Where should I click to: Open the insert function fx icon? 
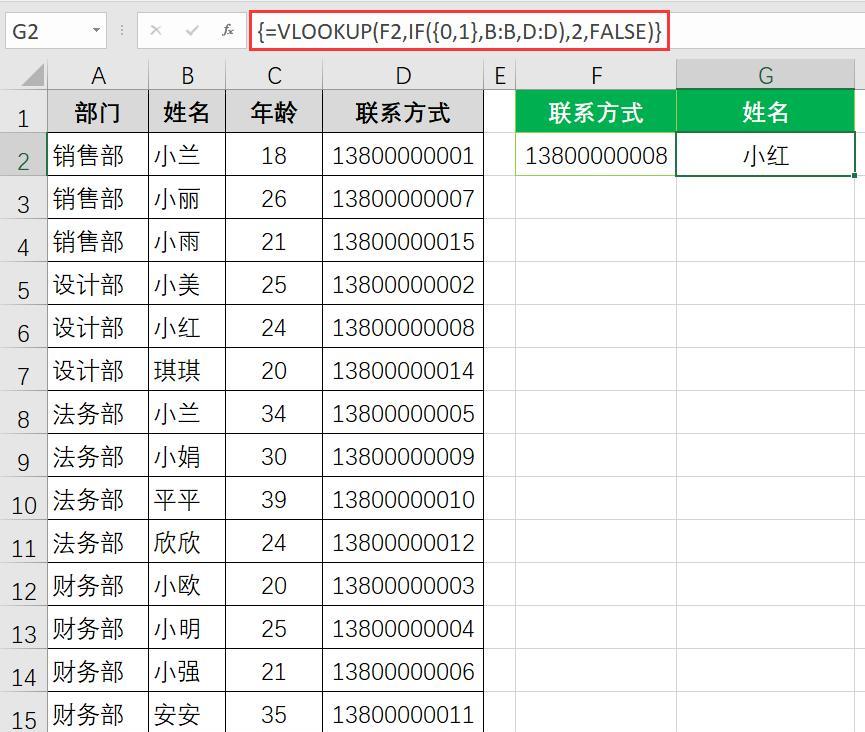(228, 31)
